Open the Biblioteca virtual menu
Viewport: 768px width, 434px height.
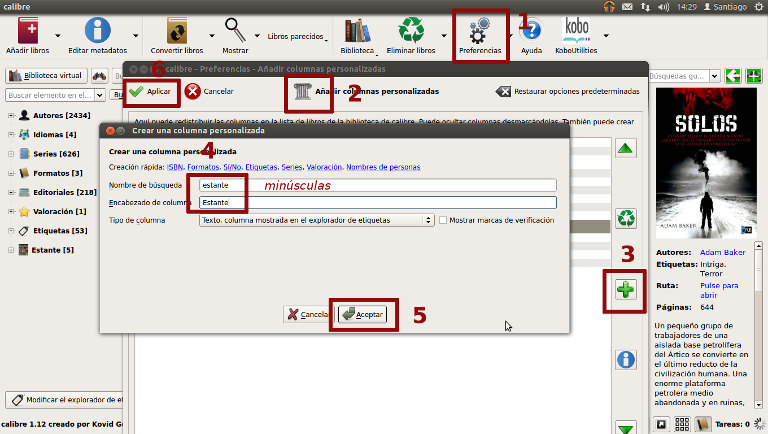pos(46,75)
